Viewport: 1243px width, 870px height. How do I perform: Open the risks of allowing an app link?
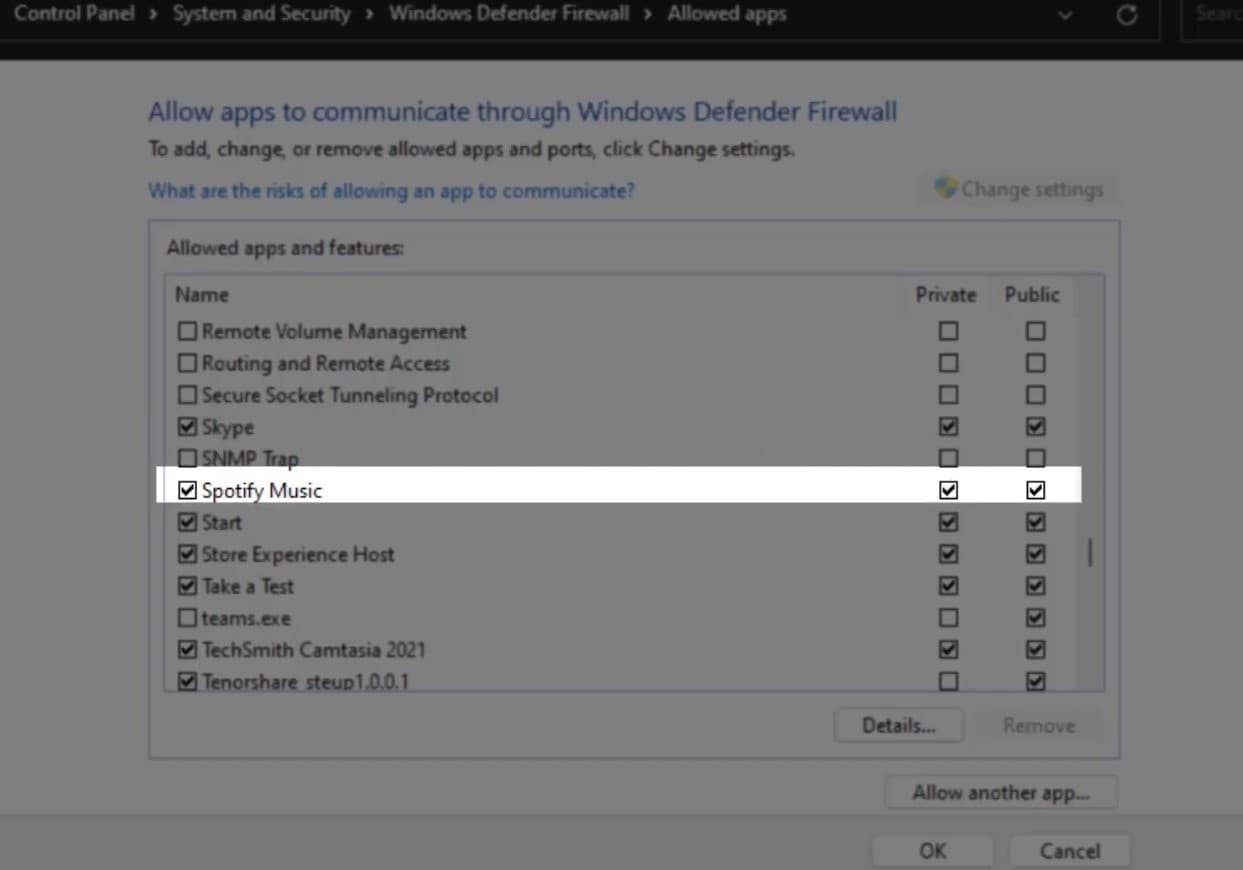pyautogui.click(x=391, y=190)
